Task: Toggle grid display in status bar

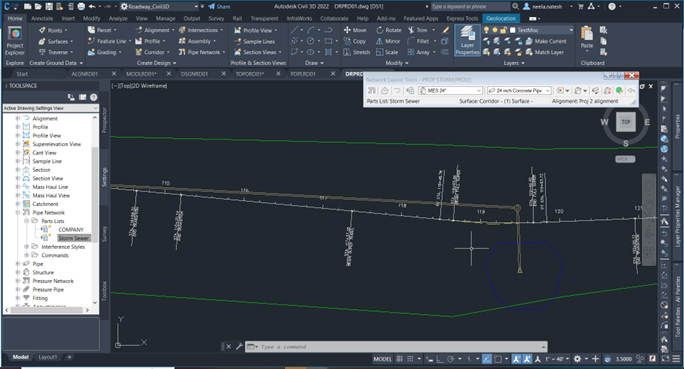Action: (400, 359)
